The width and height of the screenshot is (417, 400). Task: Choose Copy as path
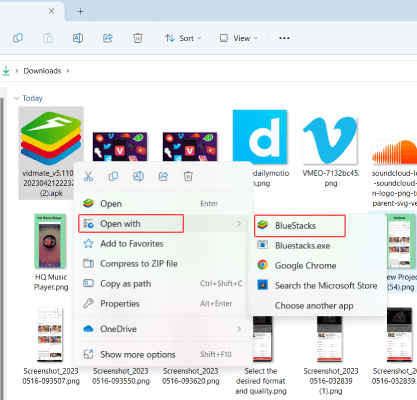tap(163, 284)
